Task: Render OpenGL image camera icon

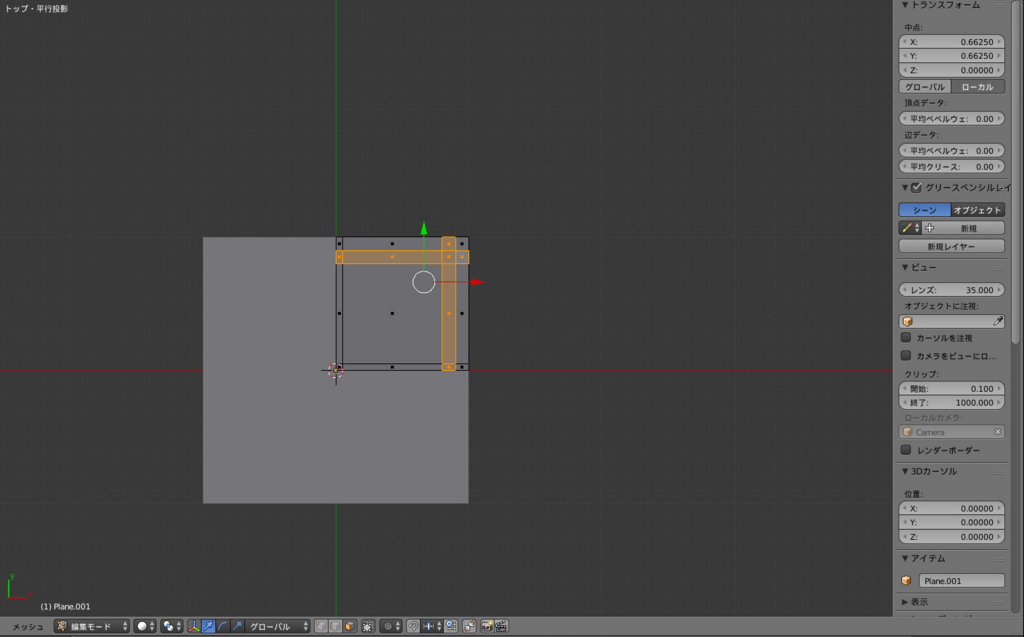Action: point(487,627)
